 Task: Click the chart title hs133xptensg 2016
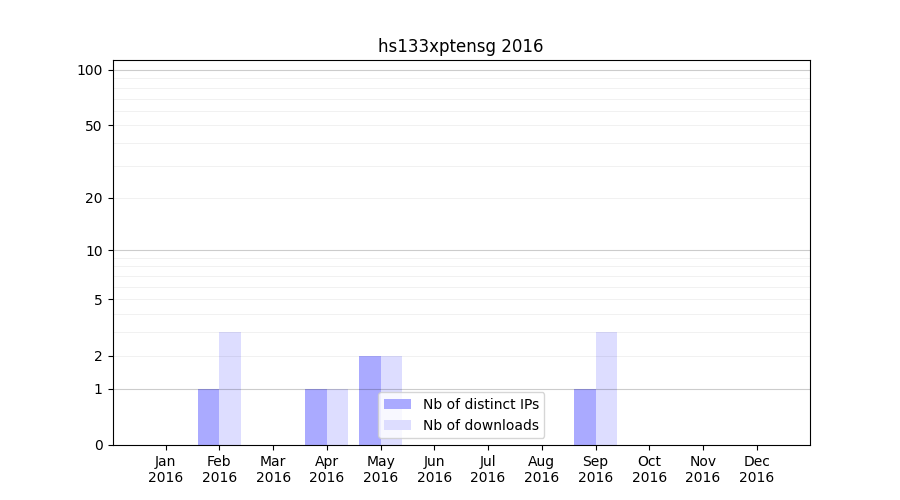(x=460, y=46)
